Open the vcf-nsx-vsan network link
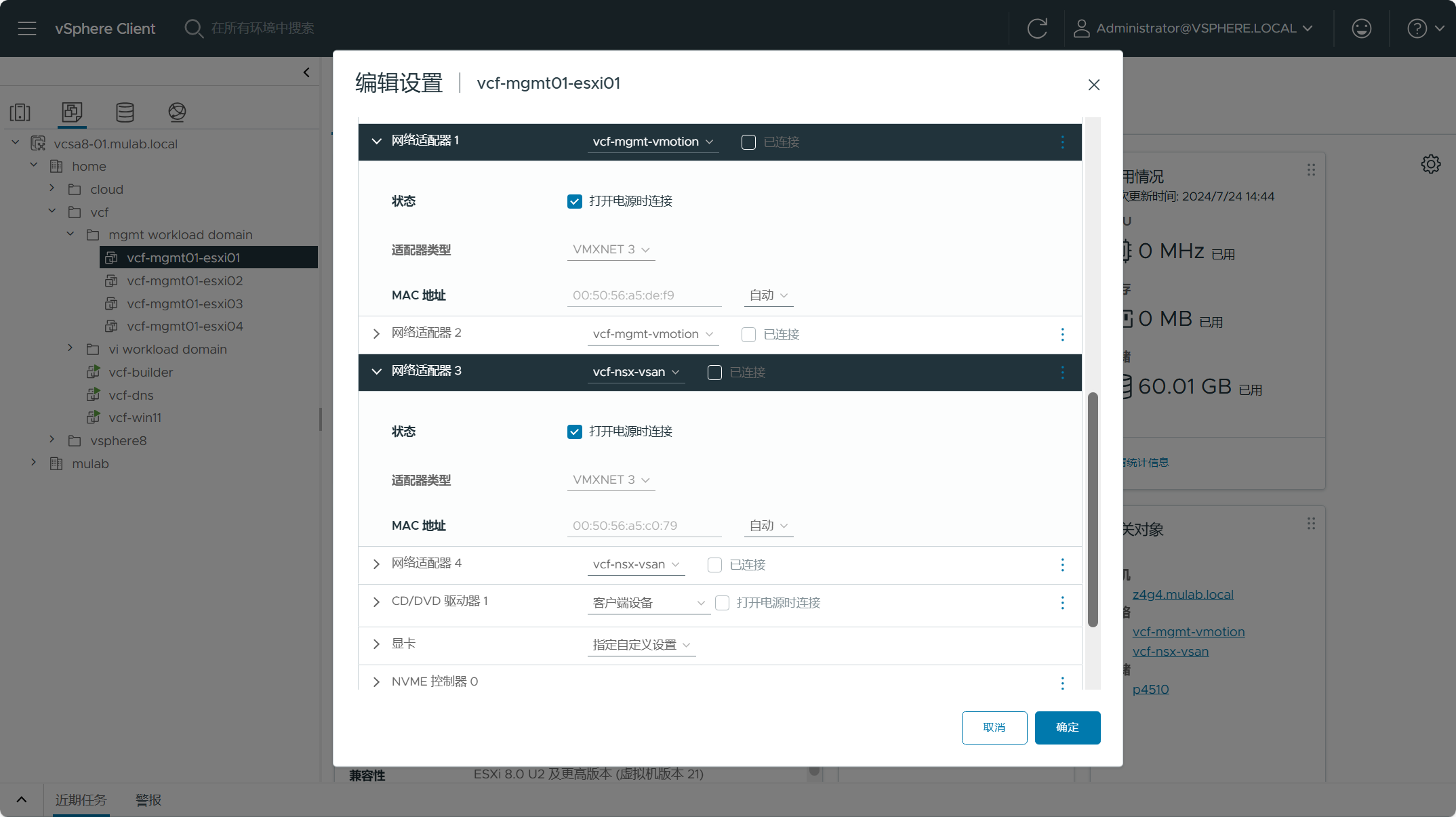 (1170, 652)
